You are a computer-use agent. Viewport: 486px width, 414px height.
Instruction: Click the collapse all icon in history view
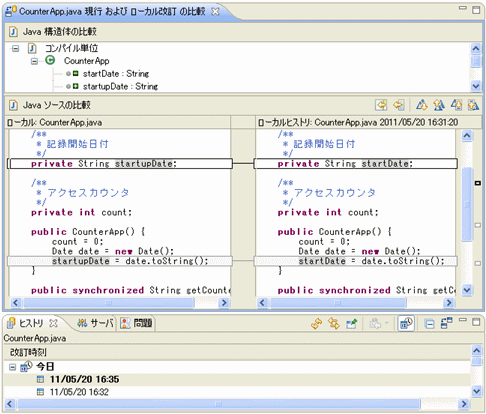pos(429,323)
